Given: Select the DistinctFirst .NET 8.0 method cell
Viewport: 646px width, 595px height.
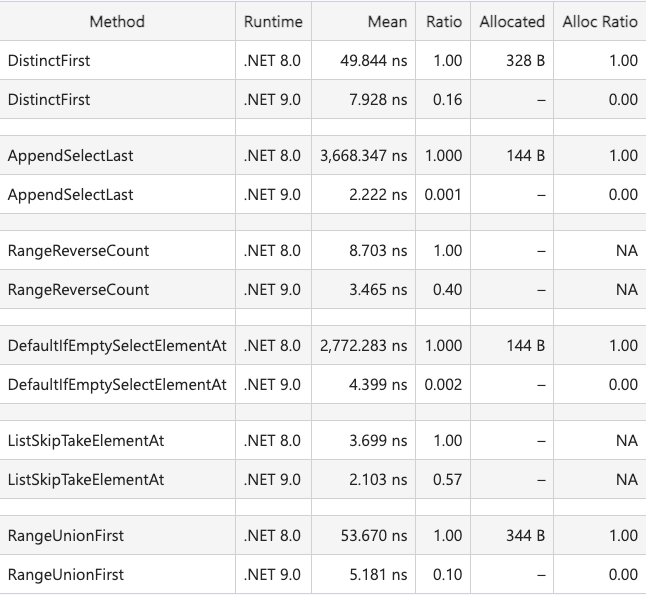Looking at the screenshot, I should (x=117, y=61).
